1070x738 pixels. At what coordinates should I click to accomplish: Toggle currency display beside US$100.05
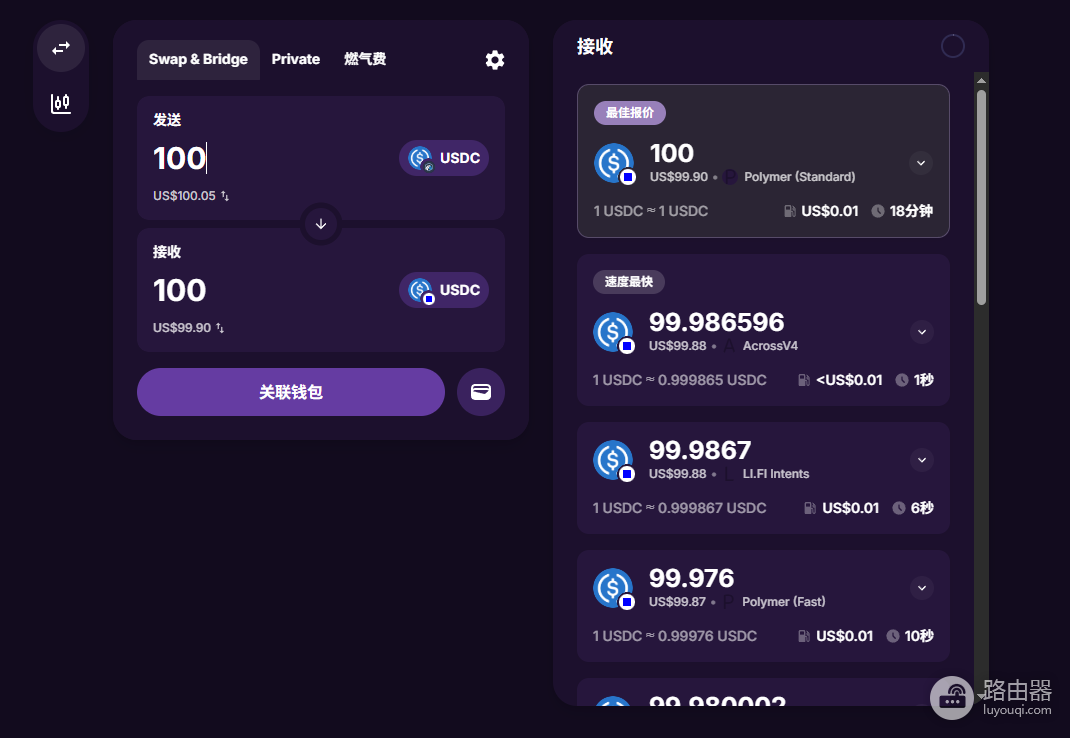225,196
